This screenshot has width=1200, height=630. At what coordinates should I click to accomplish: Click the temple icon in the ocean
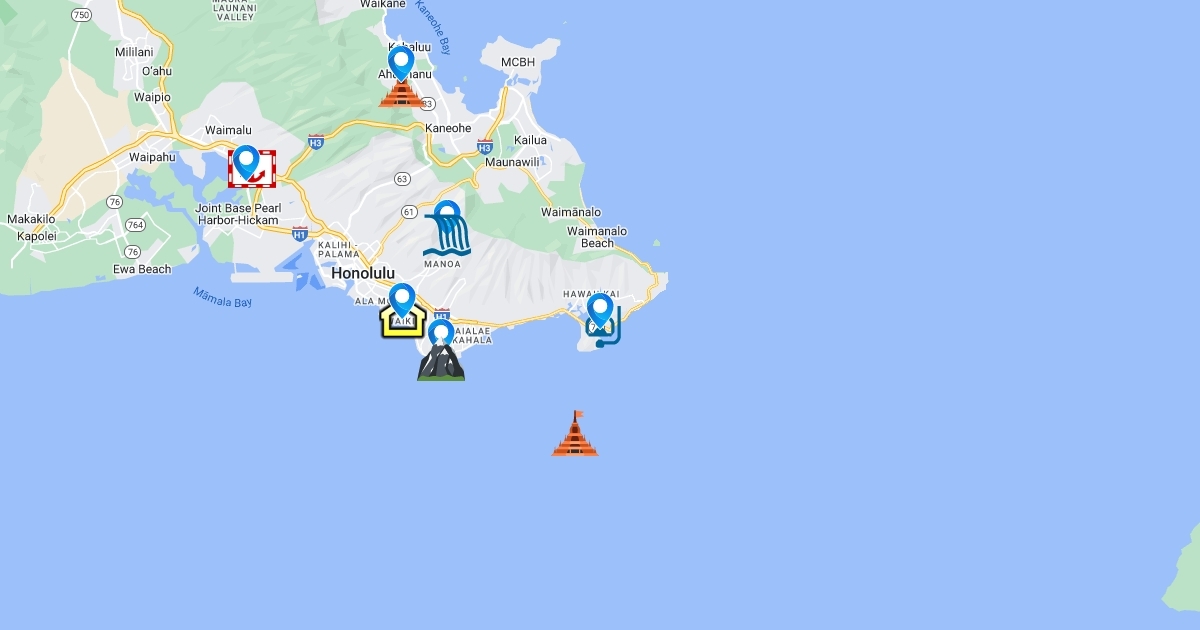point(575,435)
